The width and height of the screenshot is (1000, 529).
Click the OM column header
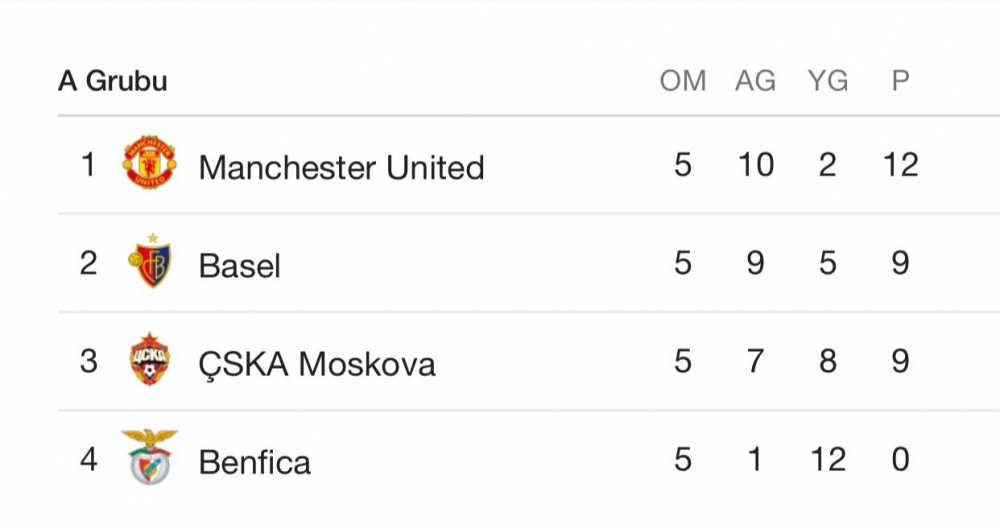click(x=683, y=81)
